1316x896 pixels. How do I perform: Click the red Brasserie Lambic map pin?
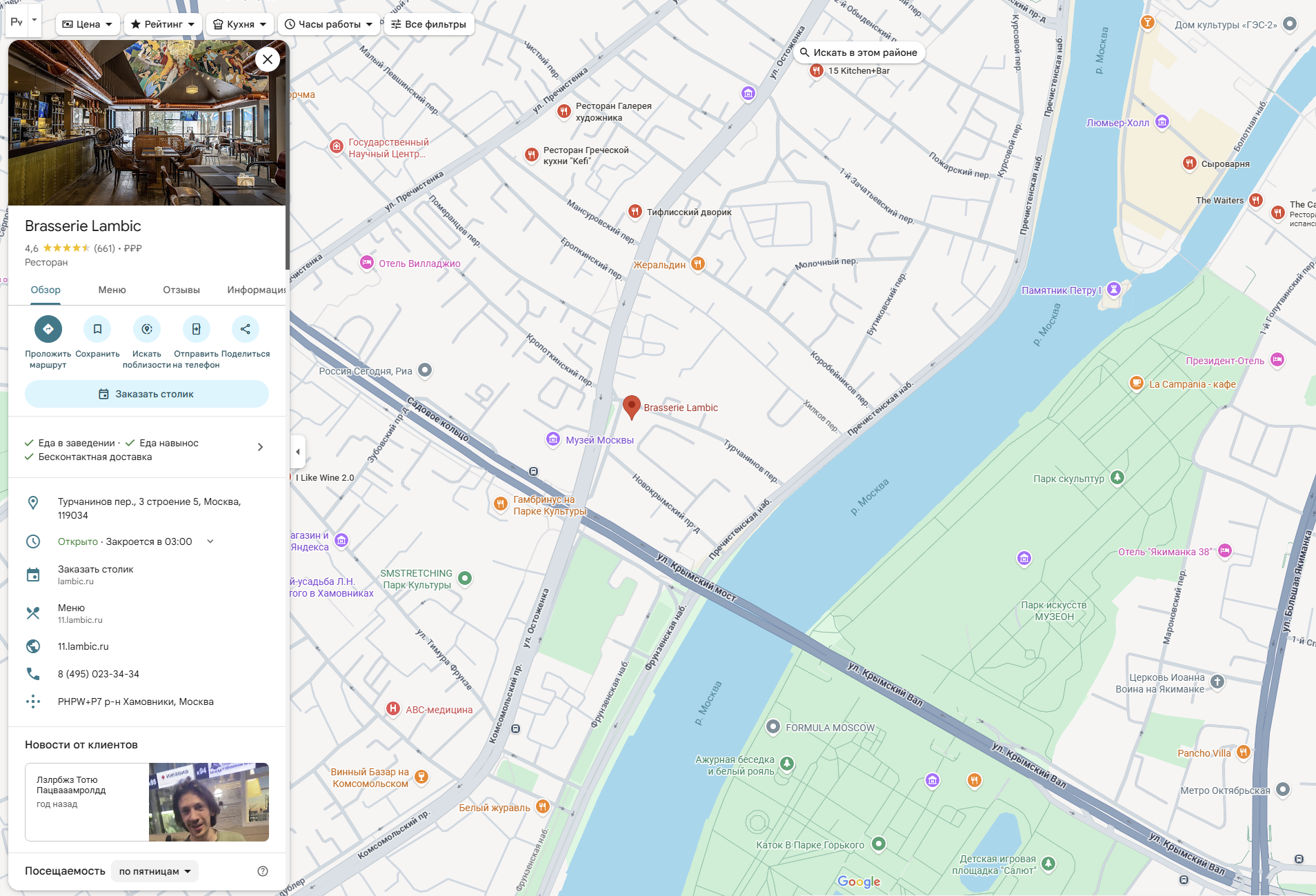click(x=632, y=407)
